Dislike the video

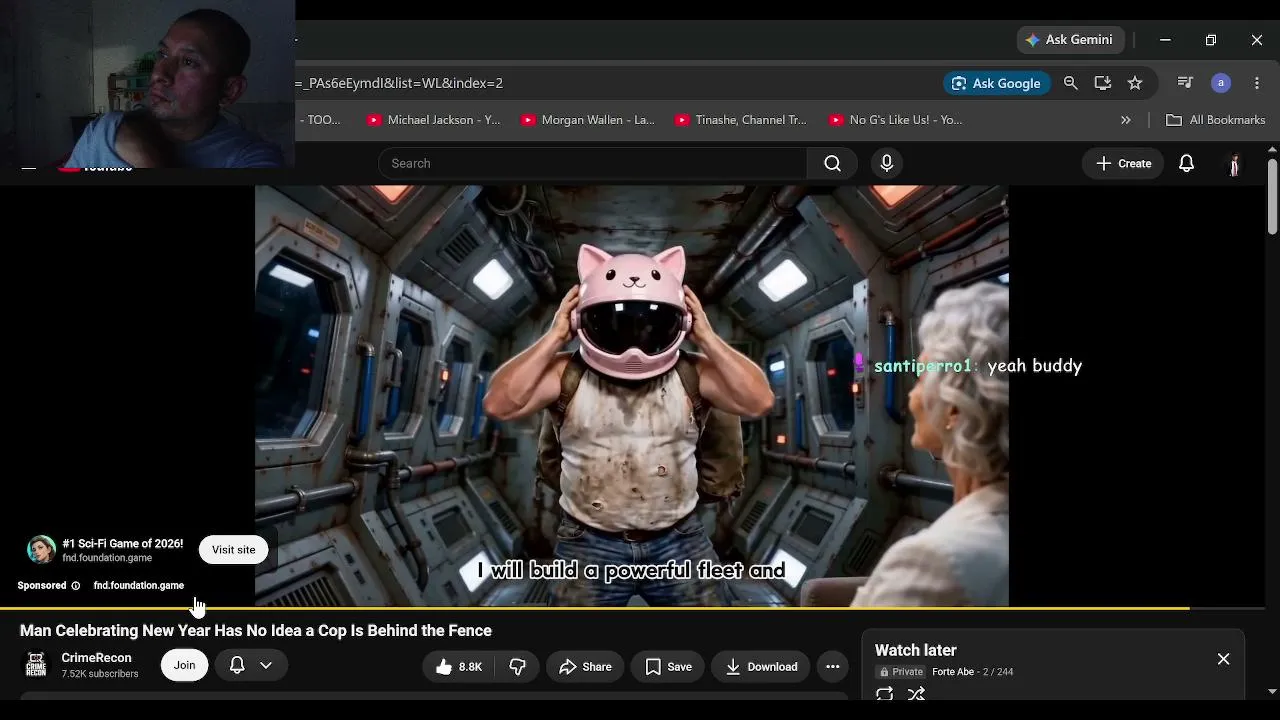click(x=517, y=667)
